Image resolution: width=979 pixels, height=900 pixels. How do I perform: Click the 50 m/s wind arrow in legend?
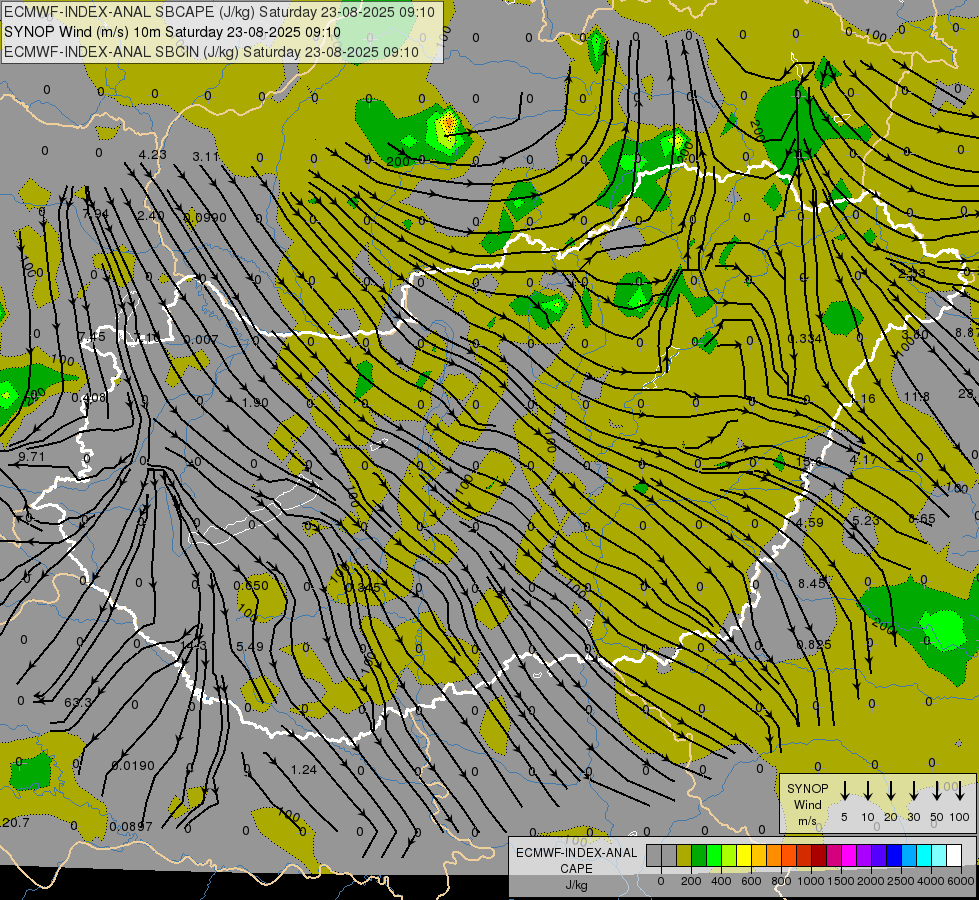point(937,790)
